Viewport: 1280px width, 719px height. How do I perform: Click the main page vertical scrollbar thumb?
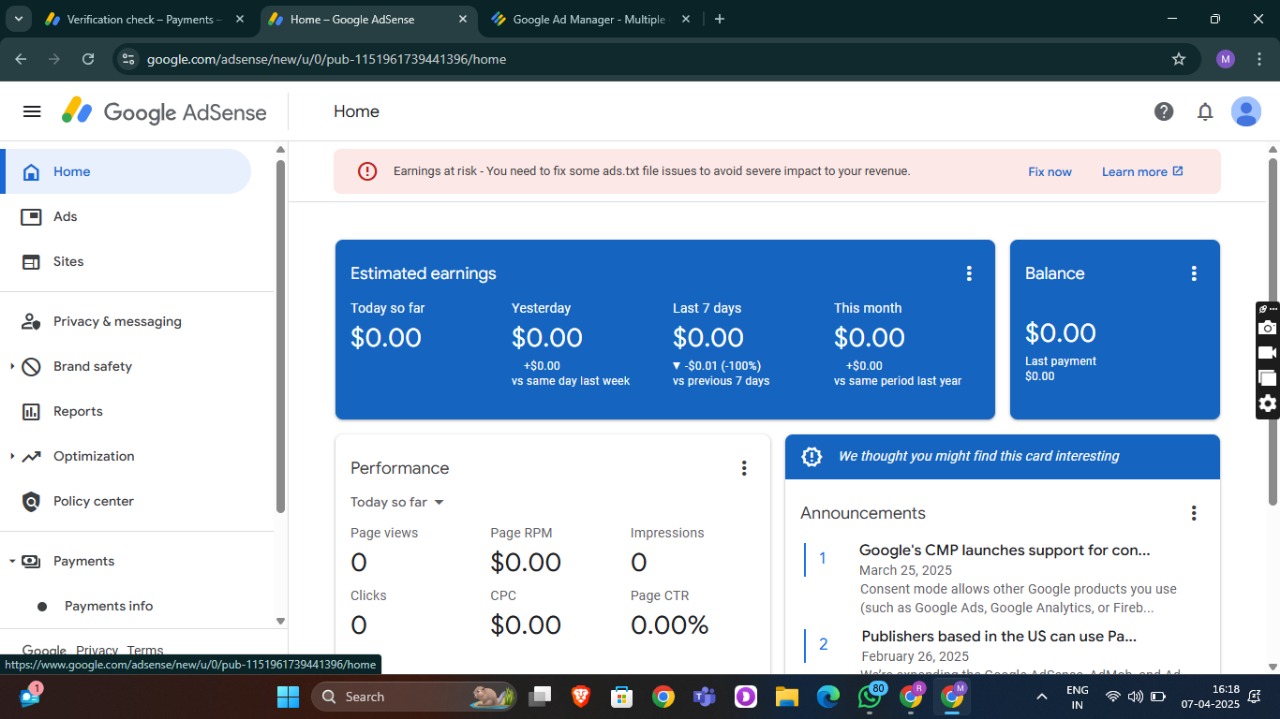coord(1273,331)
